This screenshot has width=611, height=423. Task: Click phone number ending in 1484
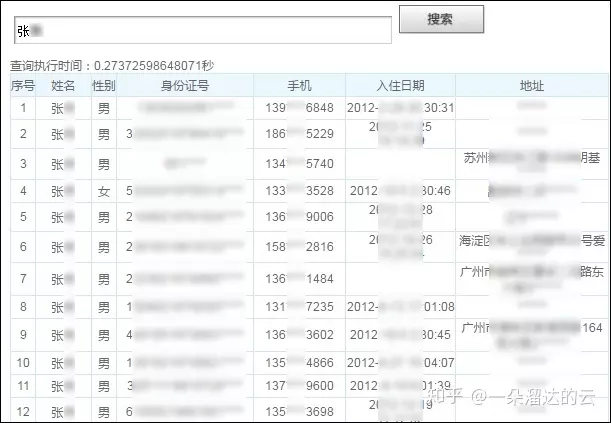299,279
